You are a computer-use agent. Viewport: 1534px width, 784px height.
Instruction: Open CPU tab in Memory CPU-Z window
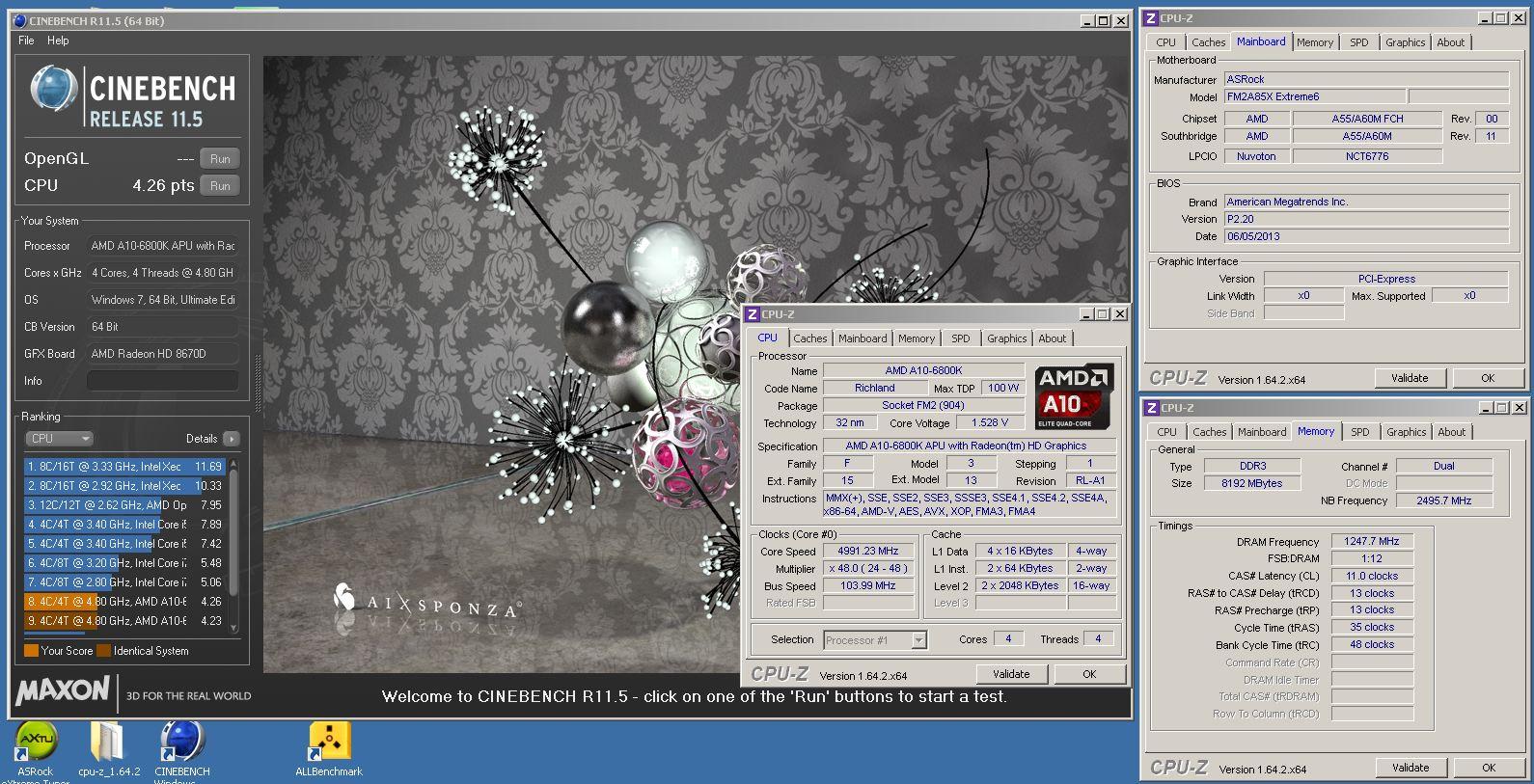1166,432
